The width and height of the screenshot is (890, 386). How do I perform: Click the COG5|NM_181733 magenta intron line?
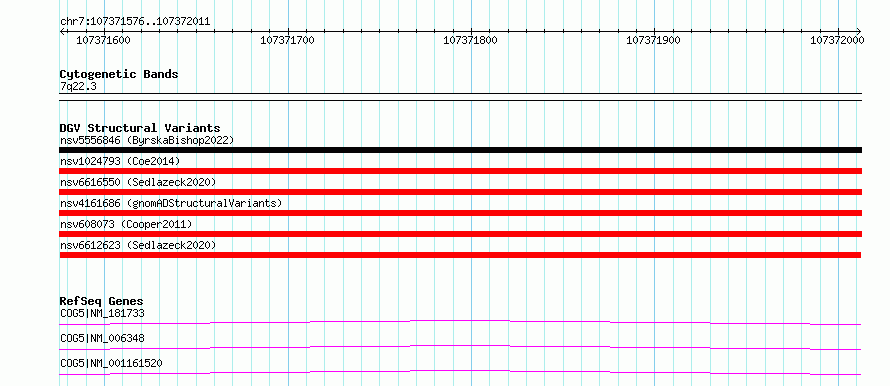(x=460, y=322)
